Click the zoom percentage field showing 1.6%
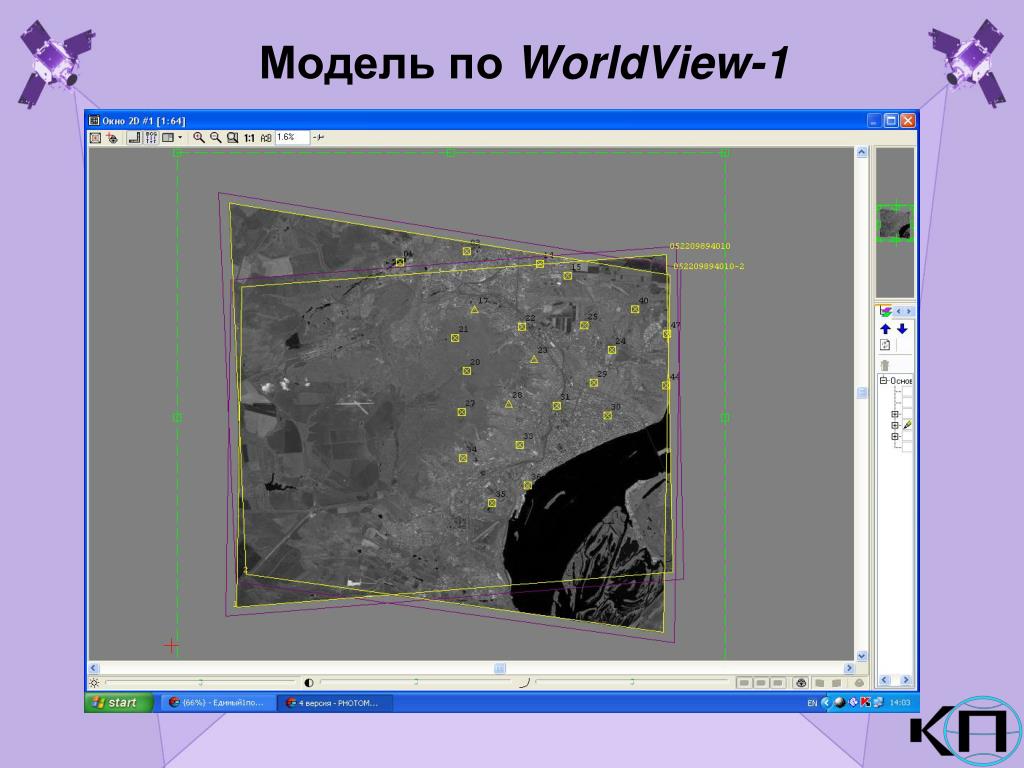The image size is (1024, 768). click(x=291, y=137)
